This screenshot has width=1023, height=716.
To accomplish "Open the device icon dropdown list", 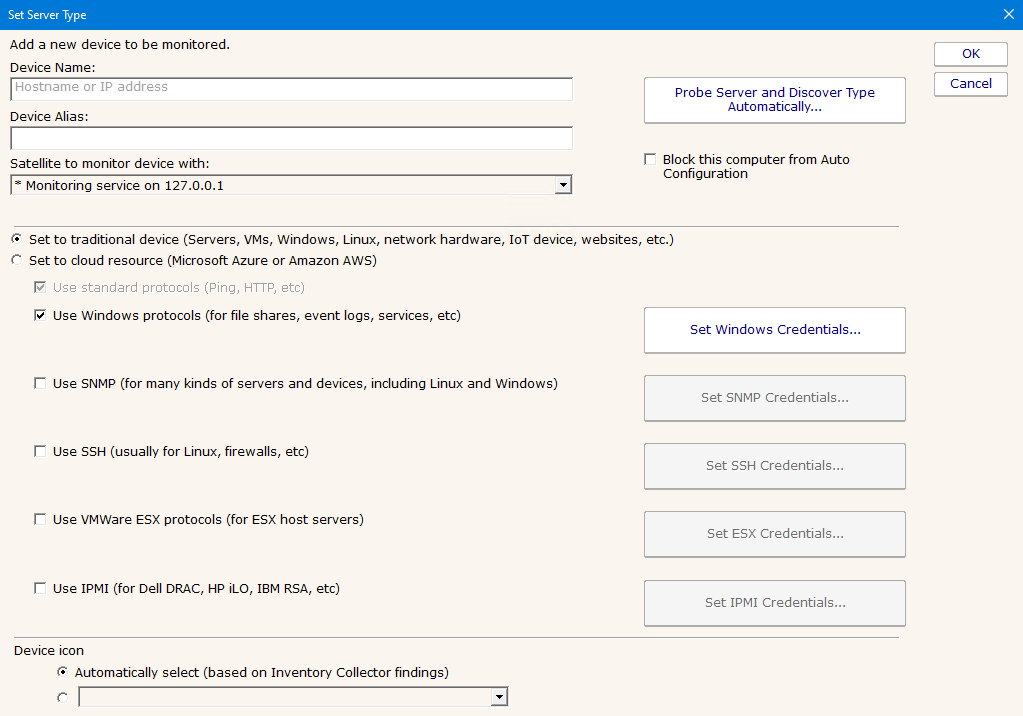I will click(x=499, y=697).
